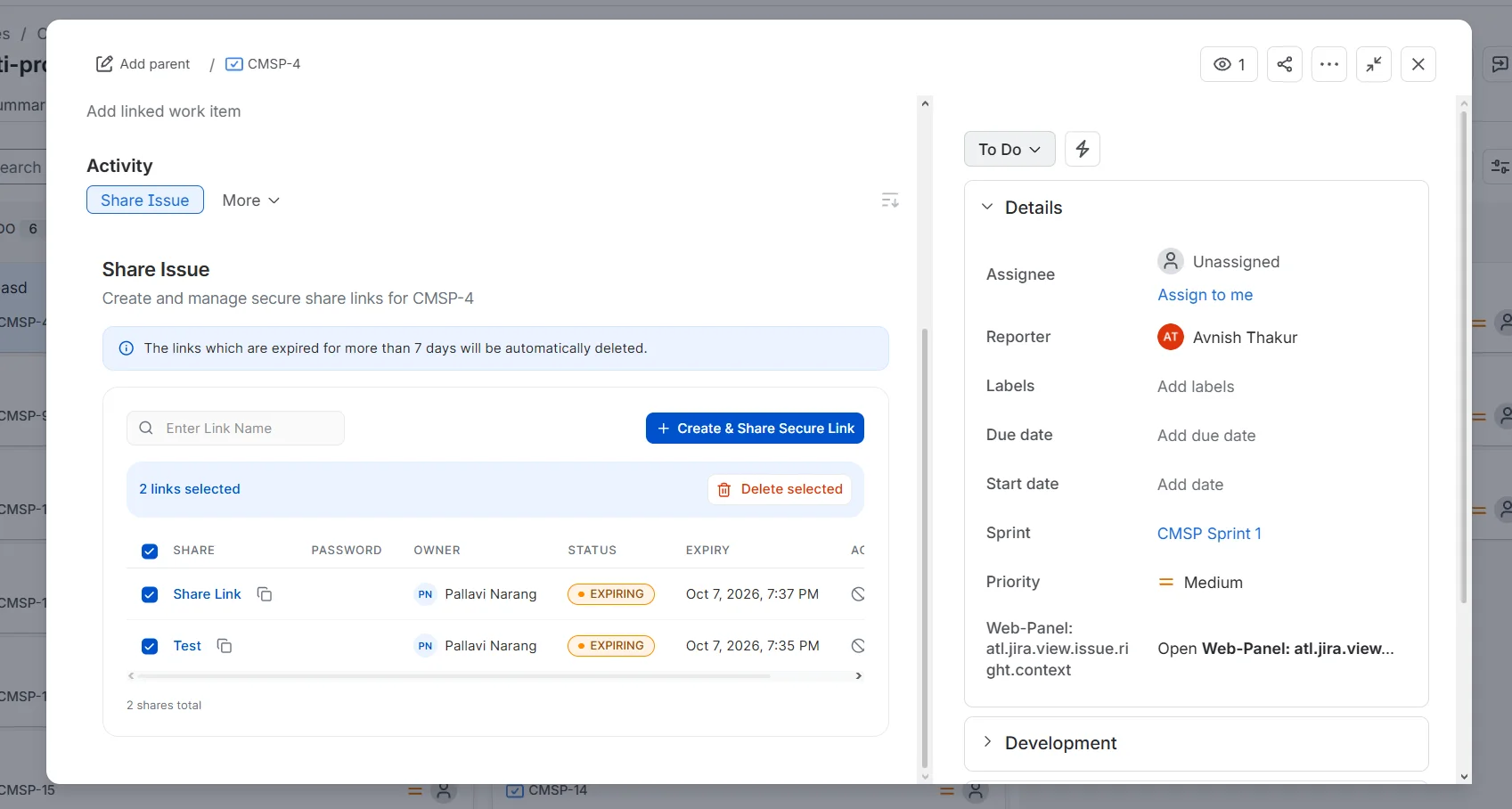Viewport: 1512px width, 809px height.
Task: Click Add linked work item
Action: tap(164, 111)
